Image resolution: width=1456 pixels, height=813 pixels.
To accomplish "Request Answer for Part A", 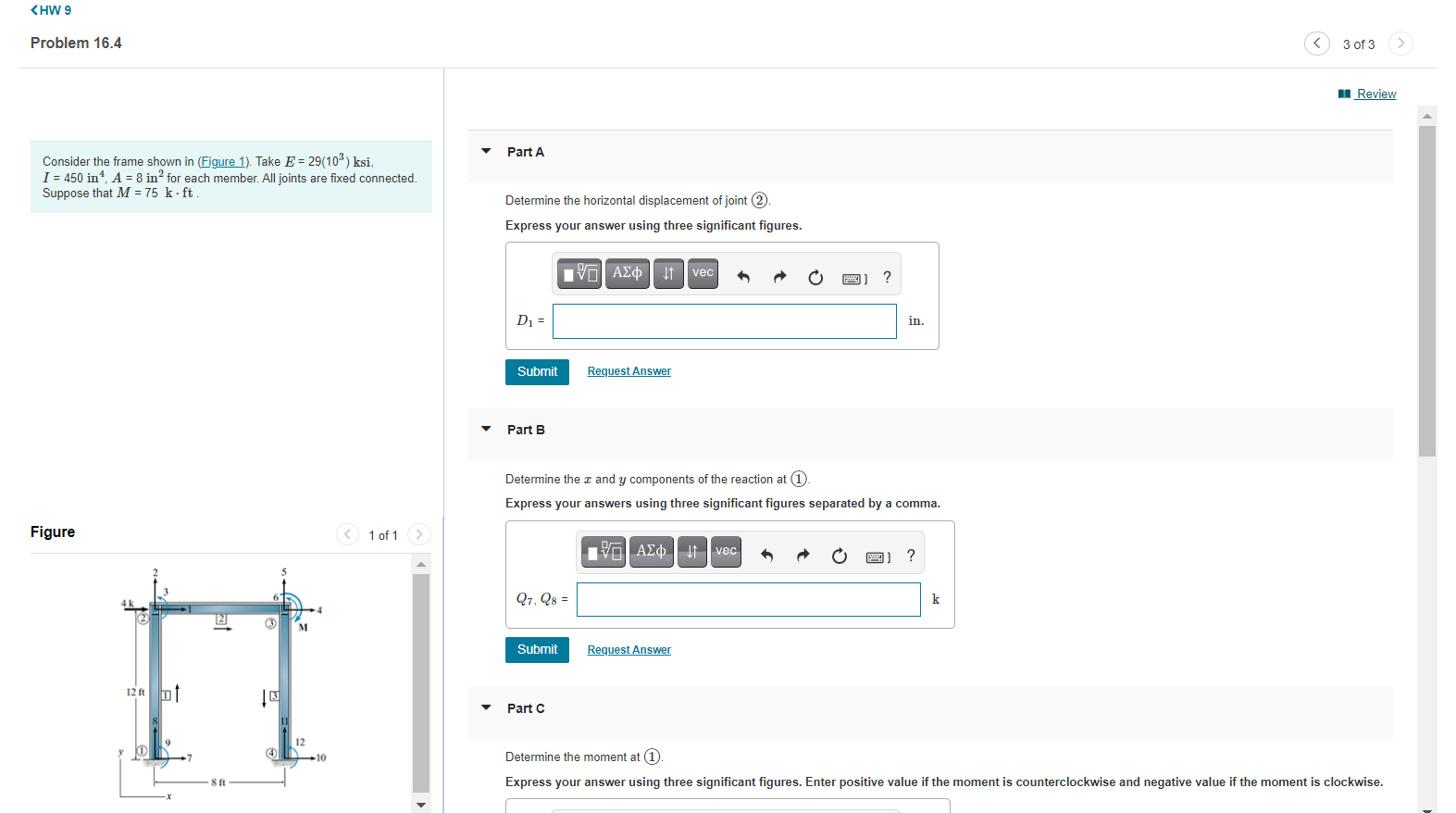I will coord(629,371).
